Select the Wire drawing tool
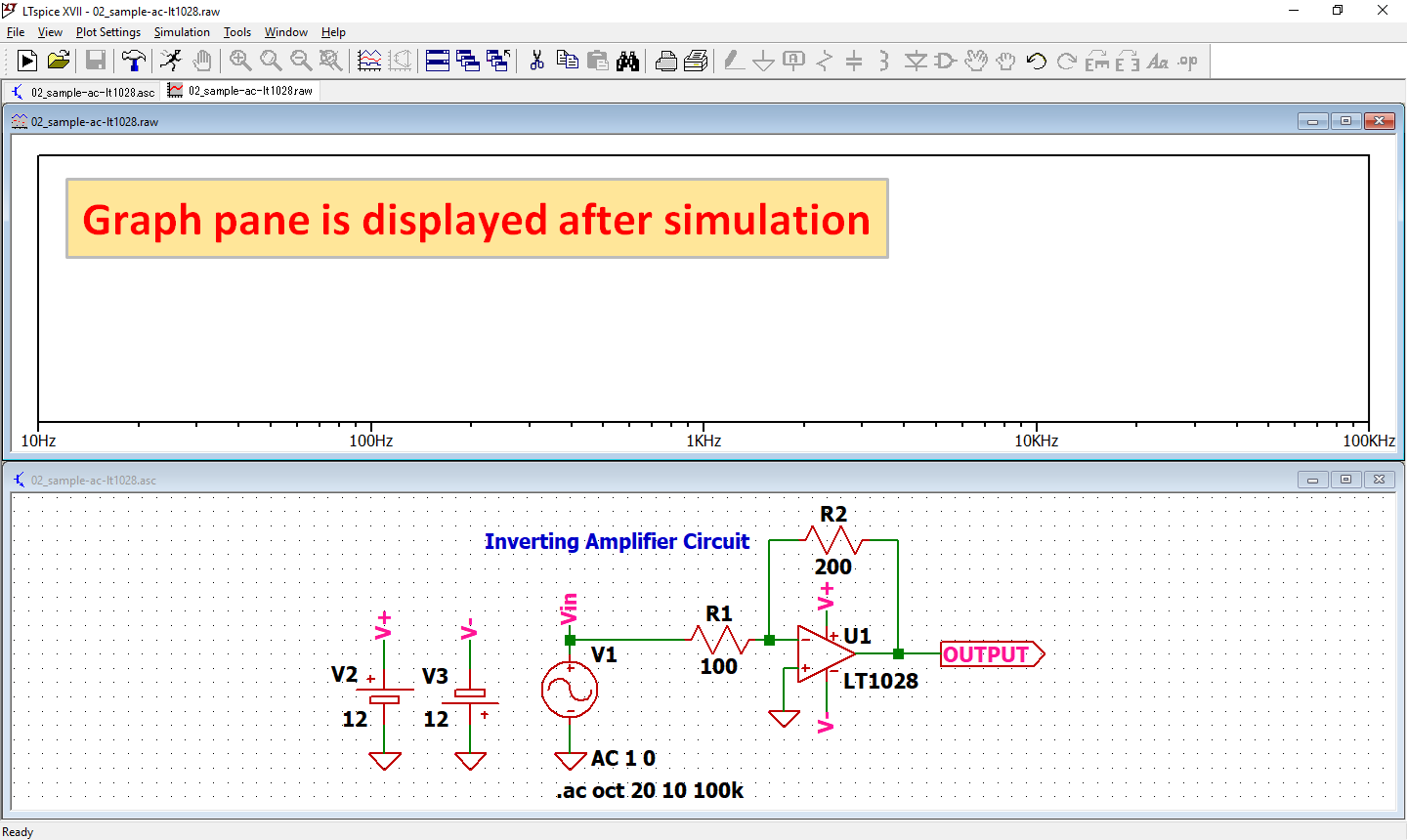The height and width of the screenshot is (840, 1407). coord(734,61)
